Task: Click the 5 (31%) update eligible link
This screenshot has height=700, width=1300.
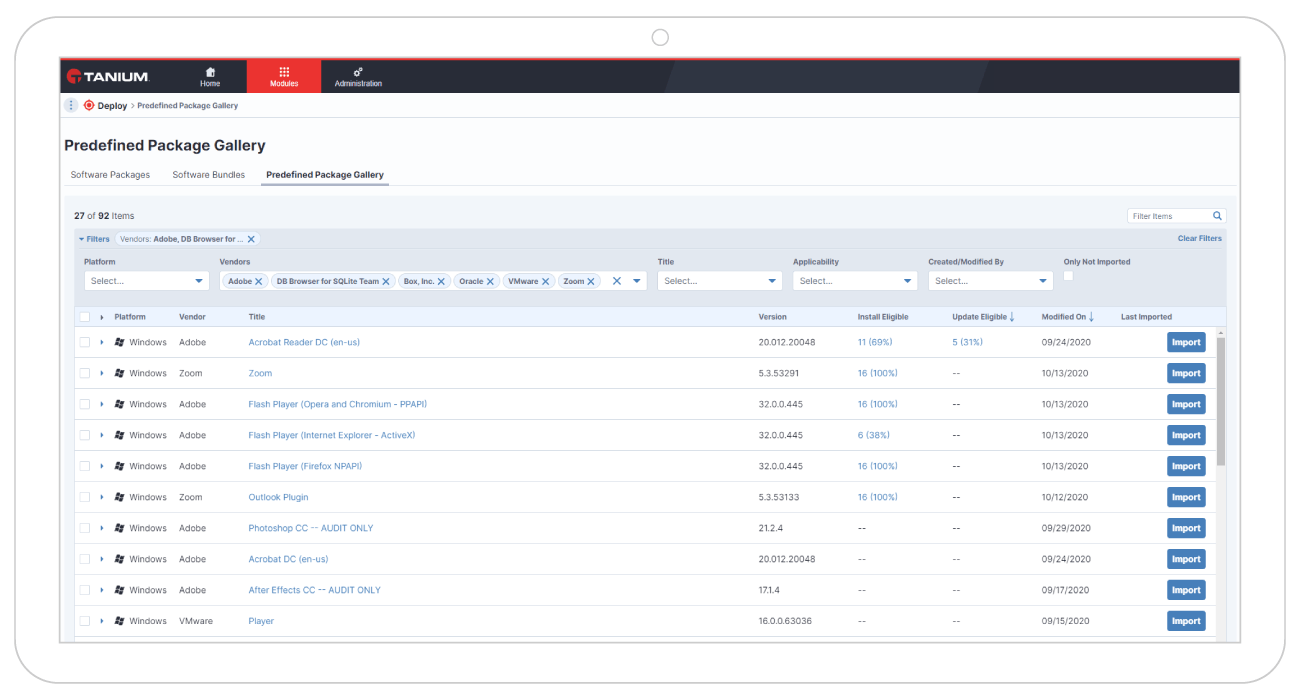Action: click(x=967, y=342)
